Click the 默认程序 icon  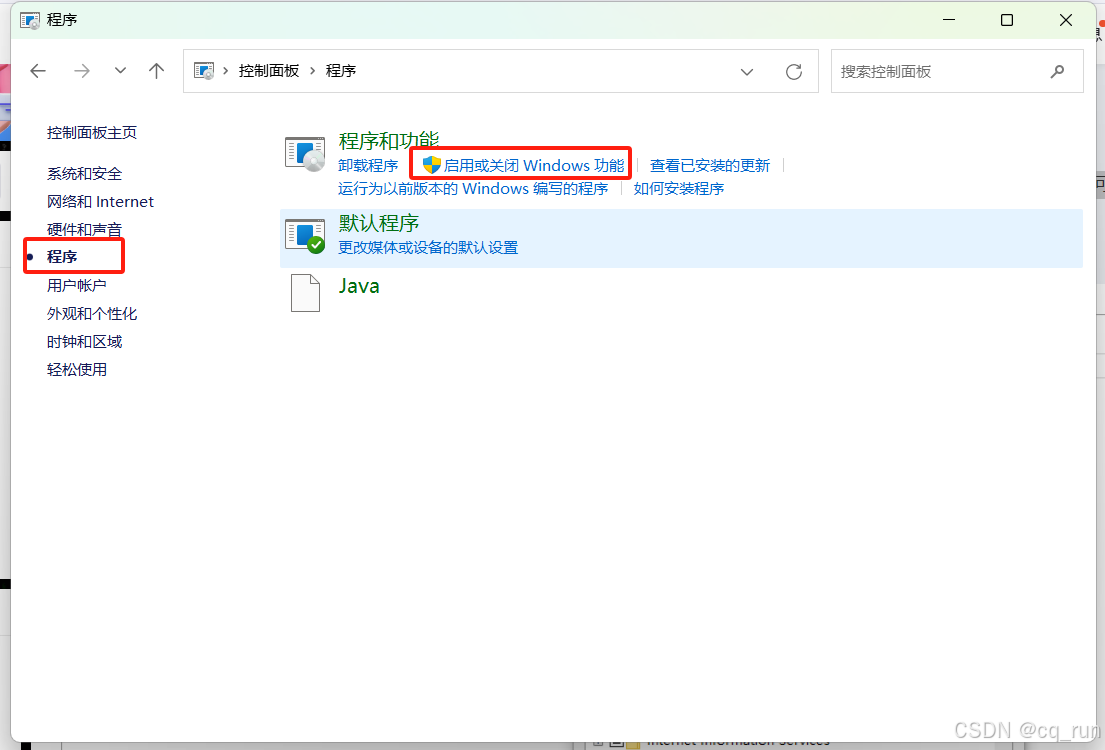pyautogui.click(x=305, y=236)
